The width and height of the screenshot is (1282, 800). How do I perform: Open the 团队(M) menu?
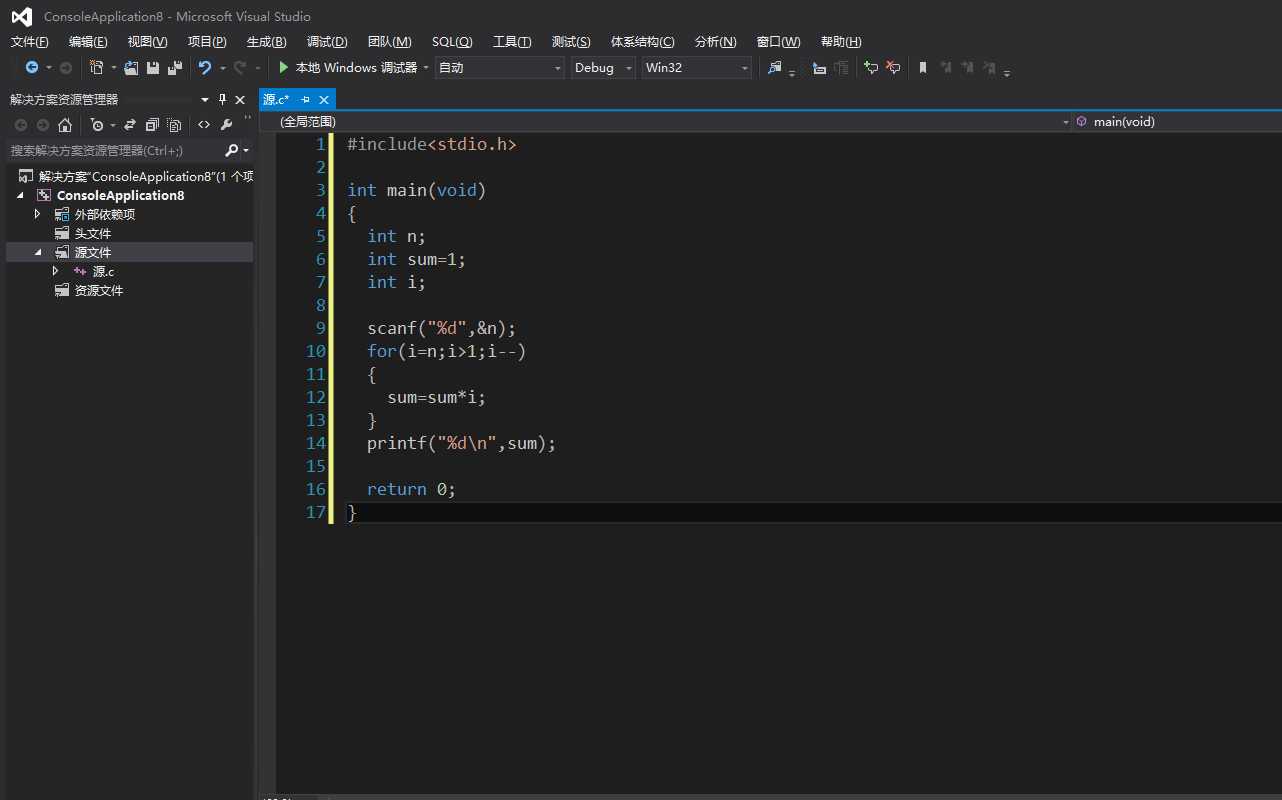click(x=389, y=42)
